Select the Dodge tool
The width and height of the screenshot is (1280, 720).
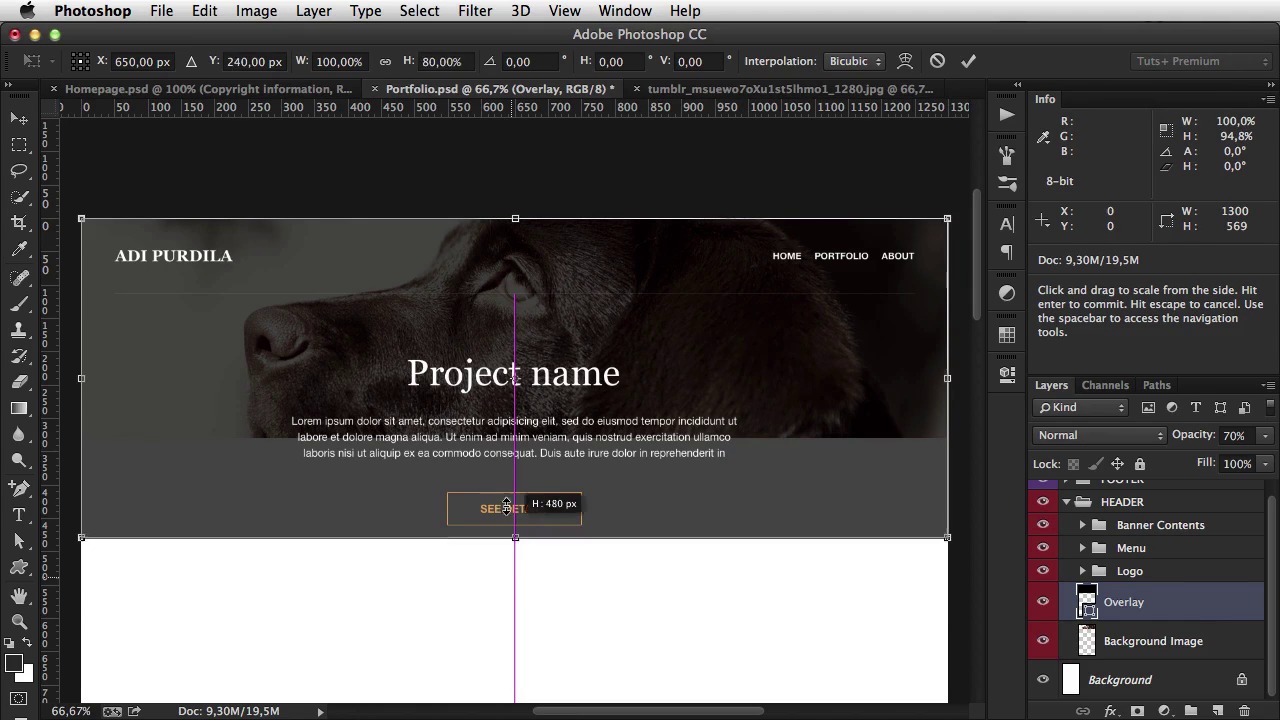tap(19, 460)
